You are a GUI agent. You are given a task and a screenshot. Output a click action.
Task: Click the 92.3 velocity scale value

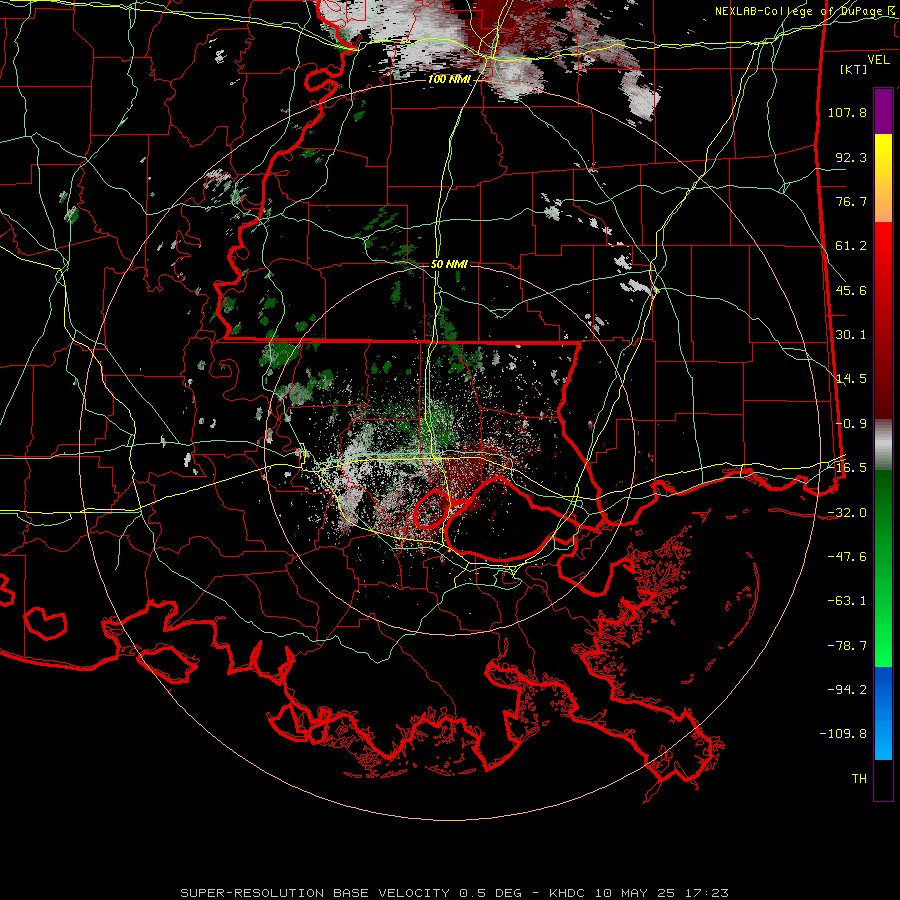point(851,157)
